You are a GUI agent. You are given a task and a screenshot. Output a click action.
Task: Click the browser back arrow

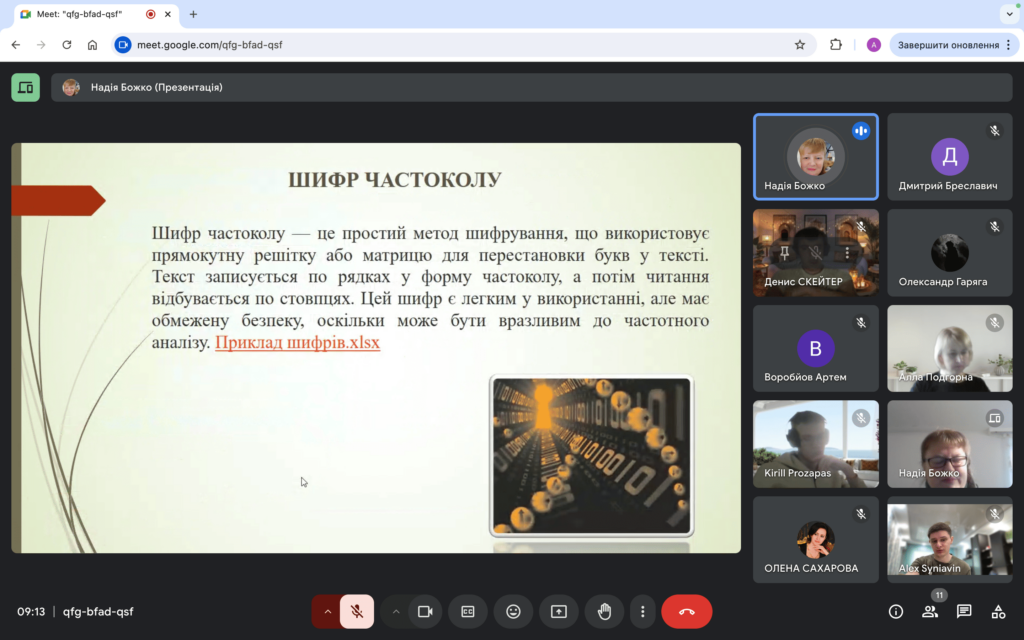[x=16, y=45]
